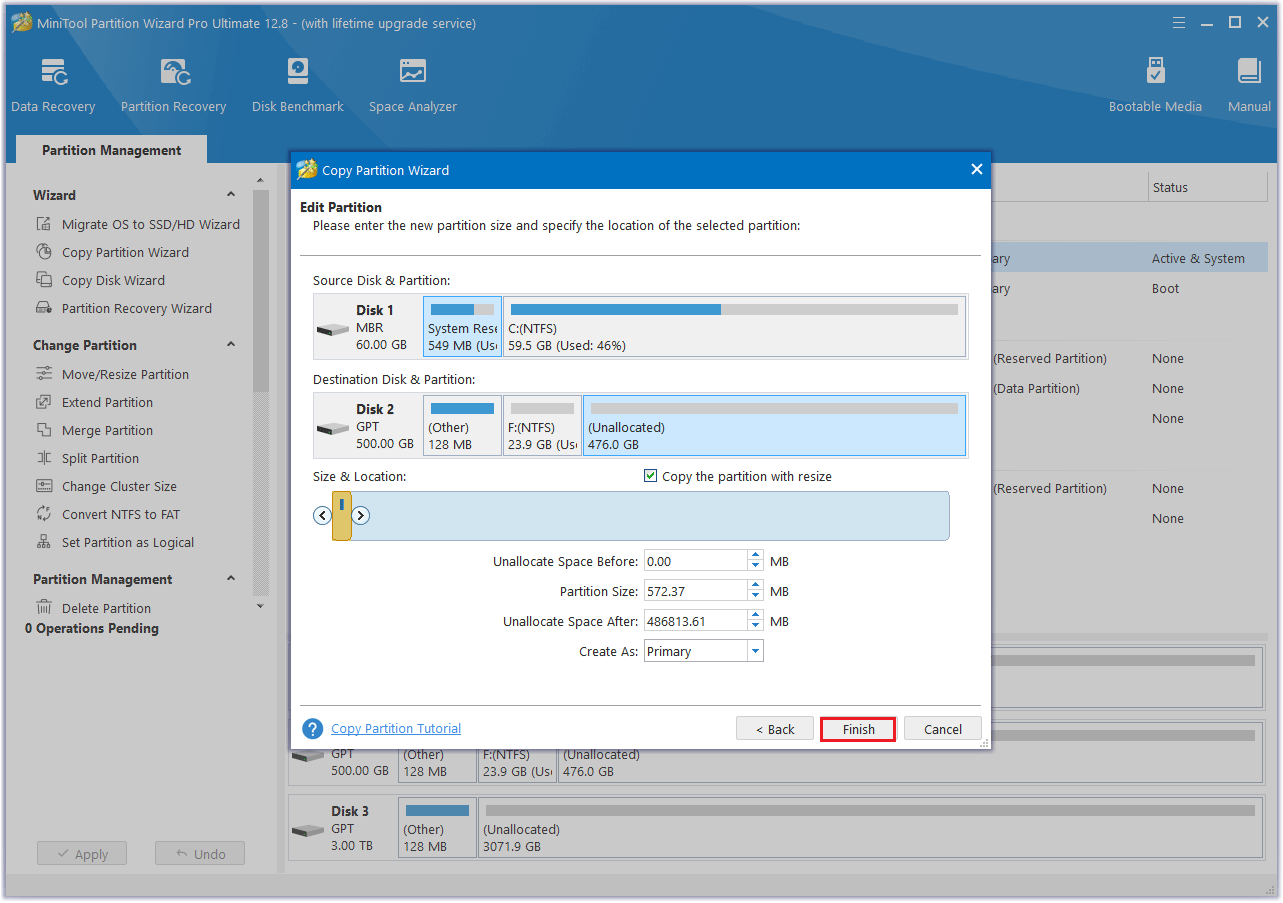This screenshot has width=1283, height=903.
Task: Go back with the < Back button
Action: pos(775,729)
